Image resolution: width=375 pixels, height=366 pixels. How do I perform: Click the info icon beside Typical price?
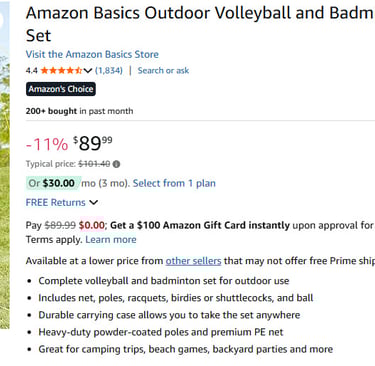click(x=116, y=164)
